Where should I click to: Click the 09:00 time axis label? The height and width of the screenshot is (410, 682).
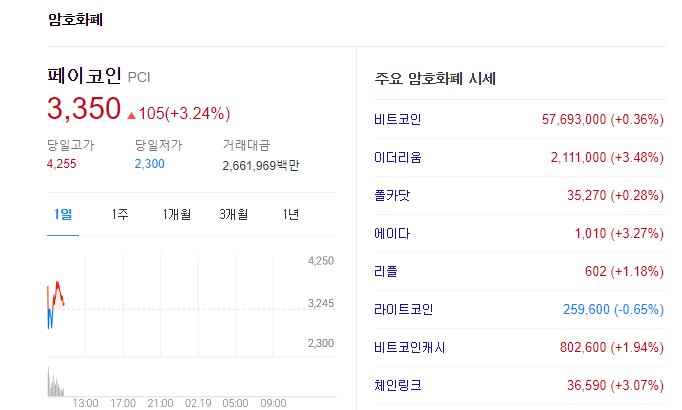point(273,403)
